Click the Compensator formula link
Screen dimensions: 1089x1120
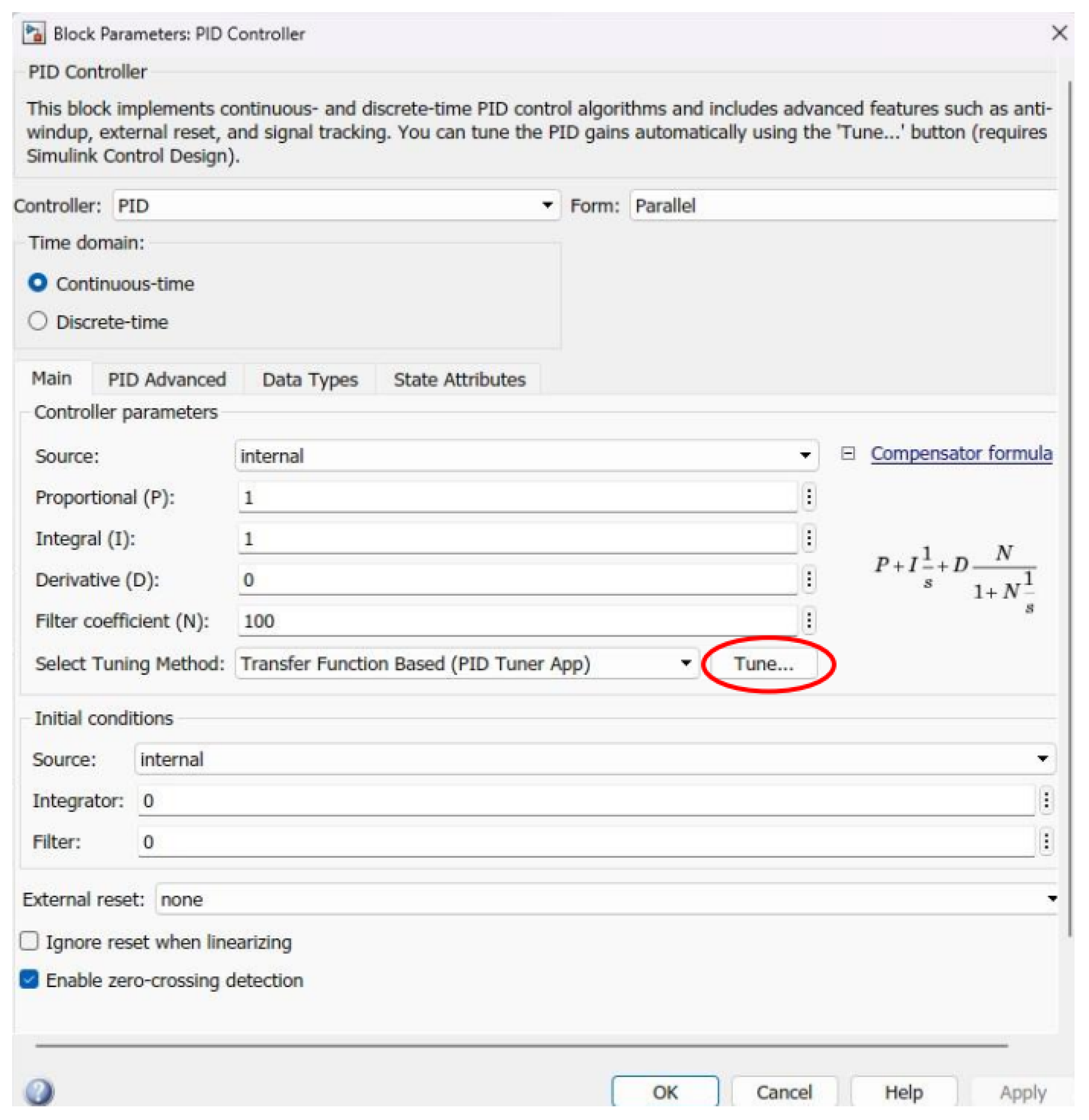click(x=961, y=454)
